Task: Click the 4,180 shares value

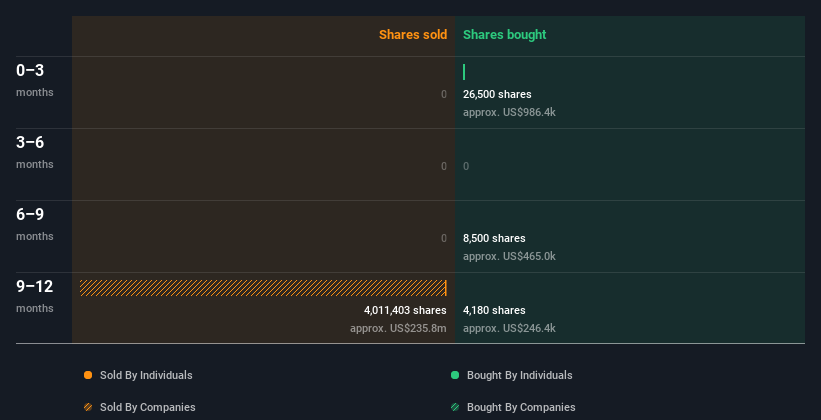Action: (x=494, y=310)
